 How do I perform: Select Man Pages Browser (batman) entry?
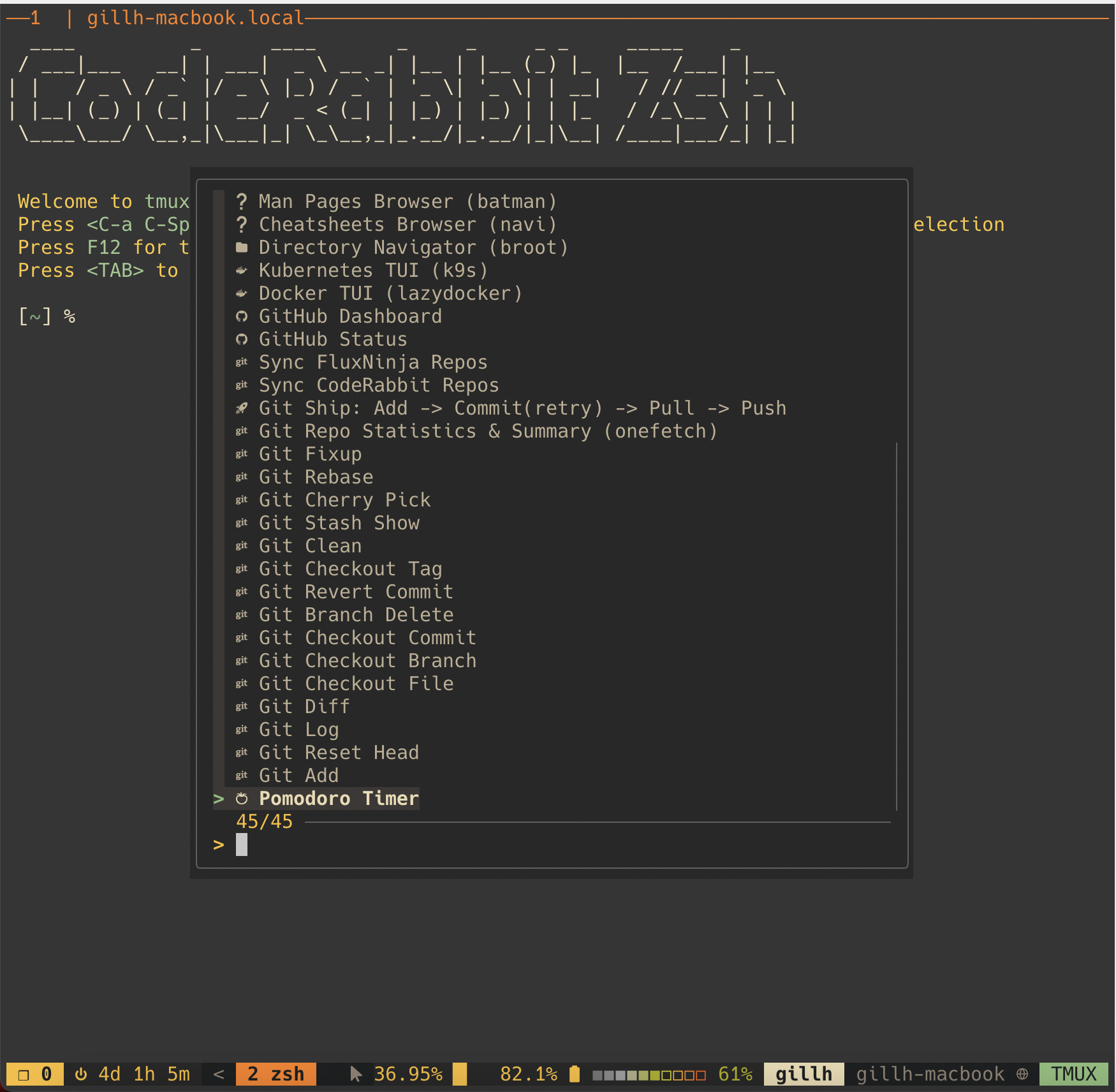[x=407, y=202]
